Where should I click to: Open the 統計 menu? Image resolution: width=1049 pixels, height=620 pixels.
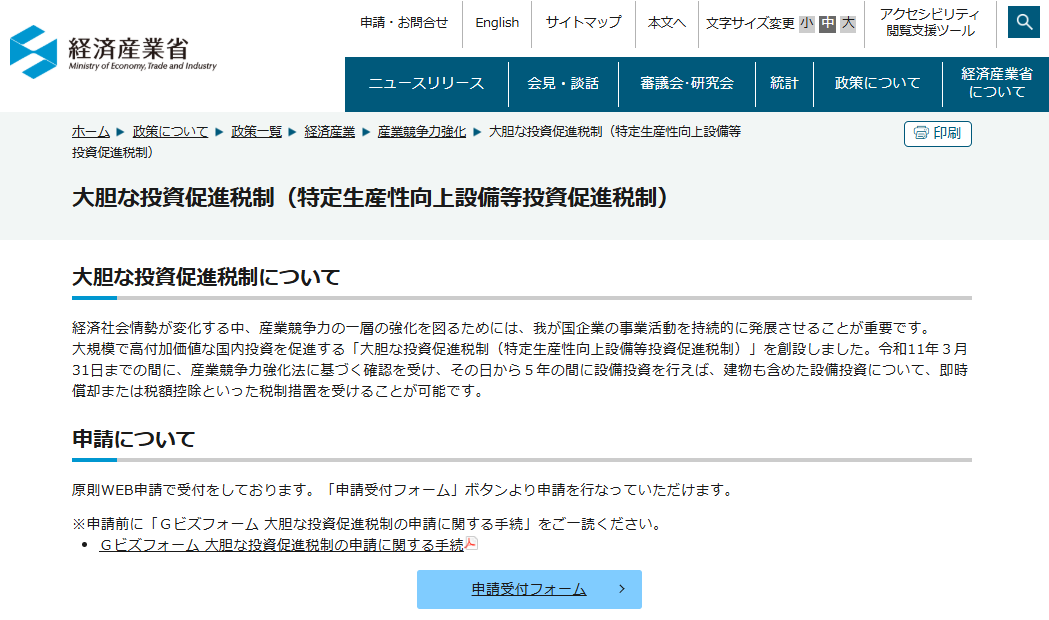(x=784, y=84)
